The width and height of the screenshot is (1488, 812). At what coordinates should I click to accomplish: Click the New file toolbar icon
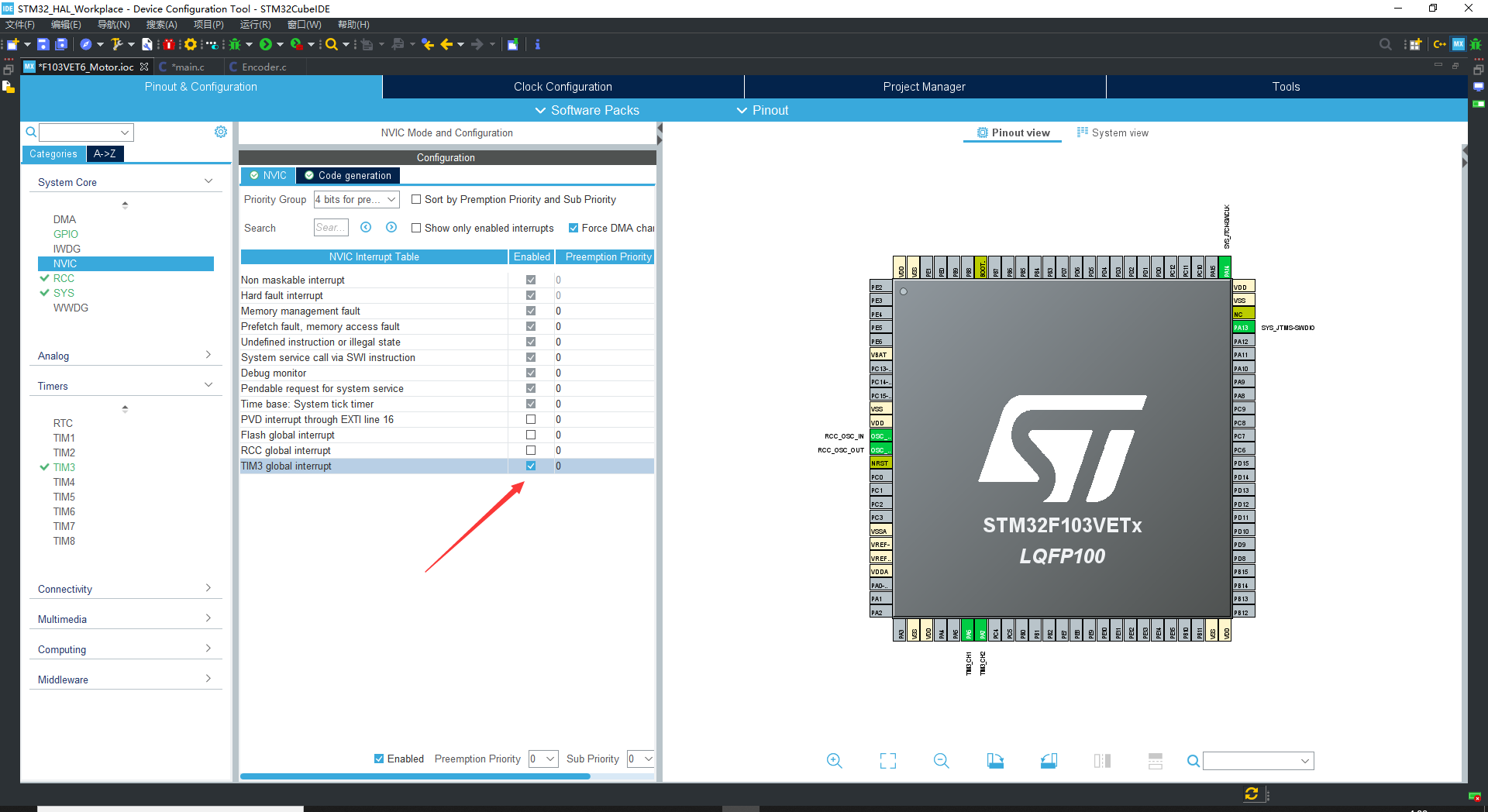tap(12, 44)
